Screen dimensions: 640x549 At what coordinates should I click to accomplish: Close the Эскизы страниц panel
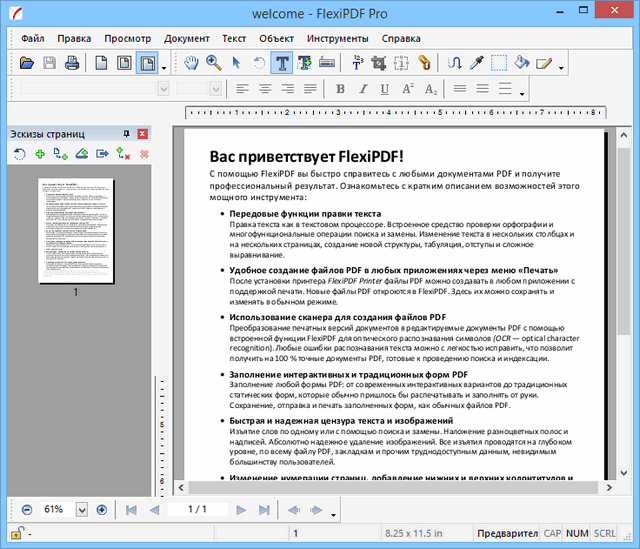(142, 133)
